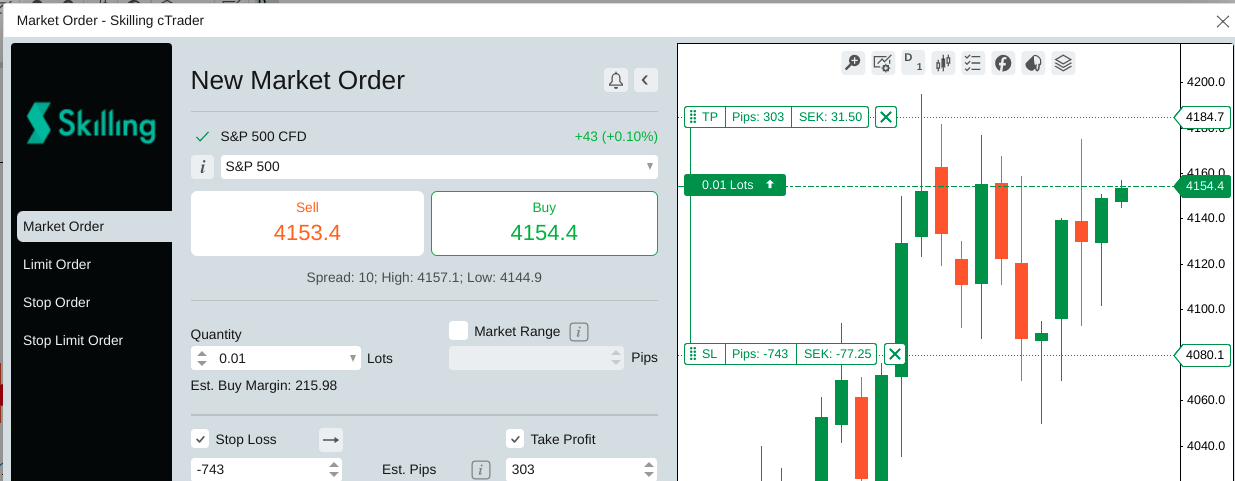The width and height of the screenshot is (1235, 481).
Task: Click the SL Pips: -743 label
Action: (x=760, y=354)
